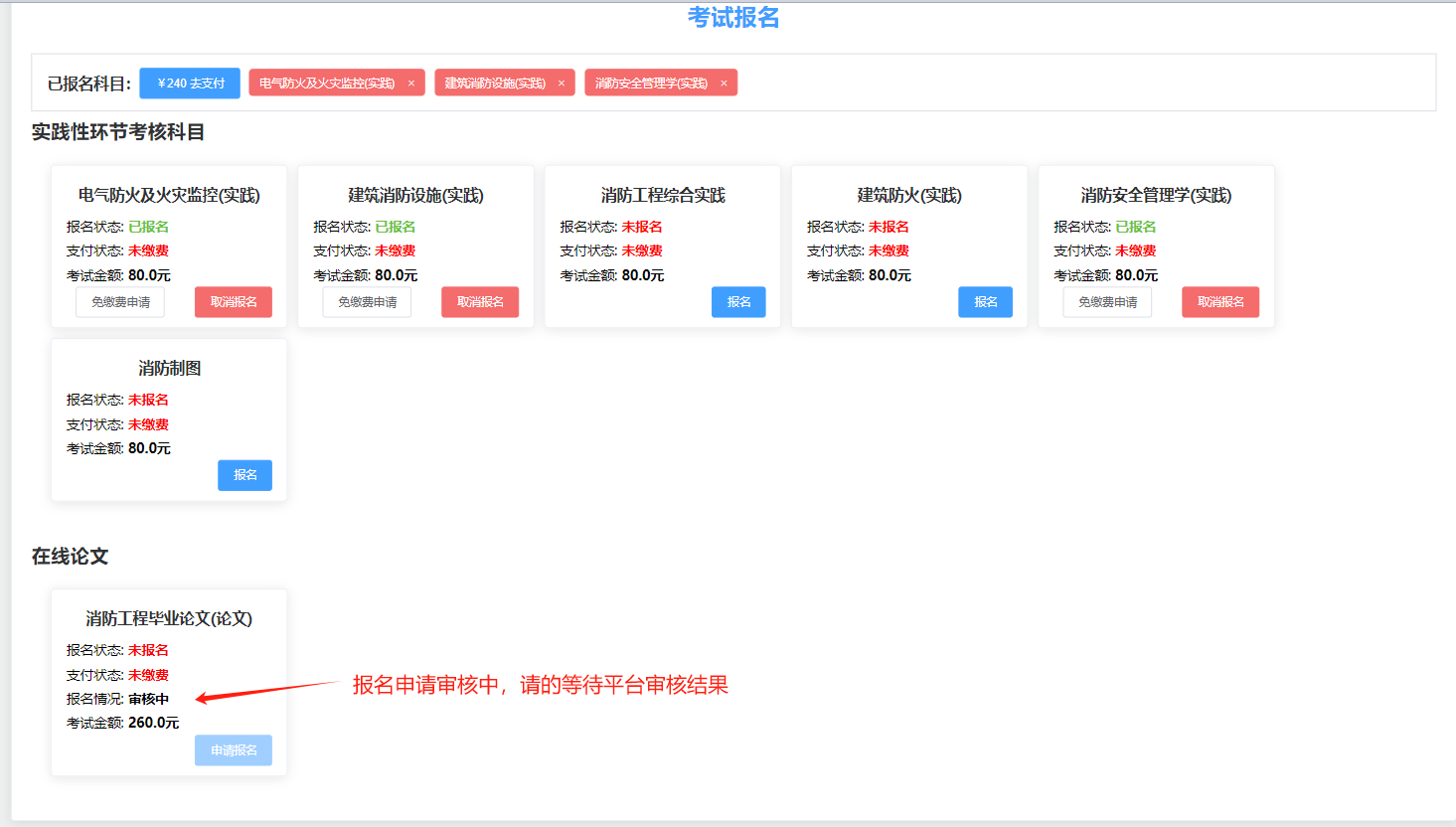This screenshot has width=1456, height=827.
Task: Select the 消防工程毕业论文(论文) card heading
Action: [169, 619]
